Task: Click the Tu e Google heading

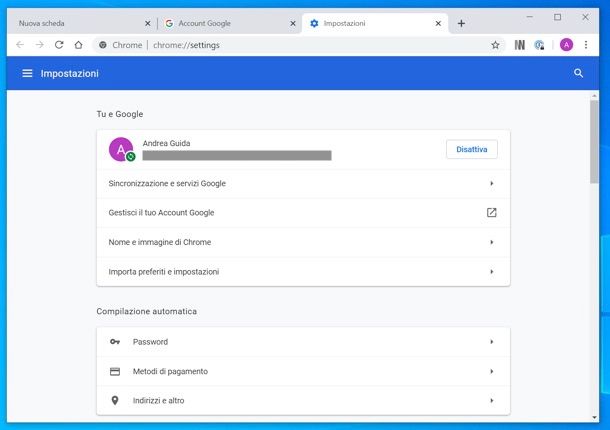Action: tap(120, 114)
